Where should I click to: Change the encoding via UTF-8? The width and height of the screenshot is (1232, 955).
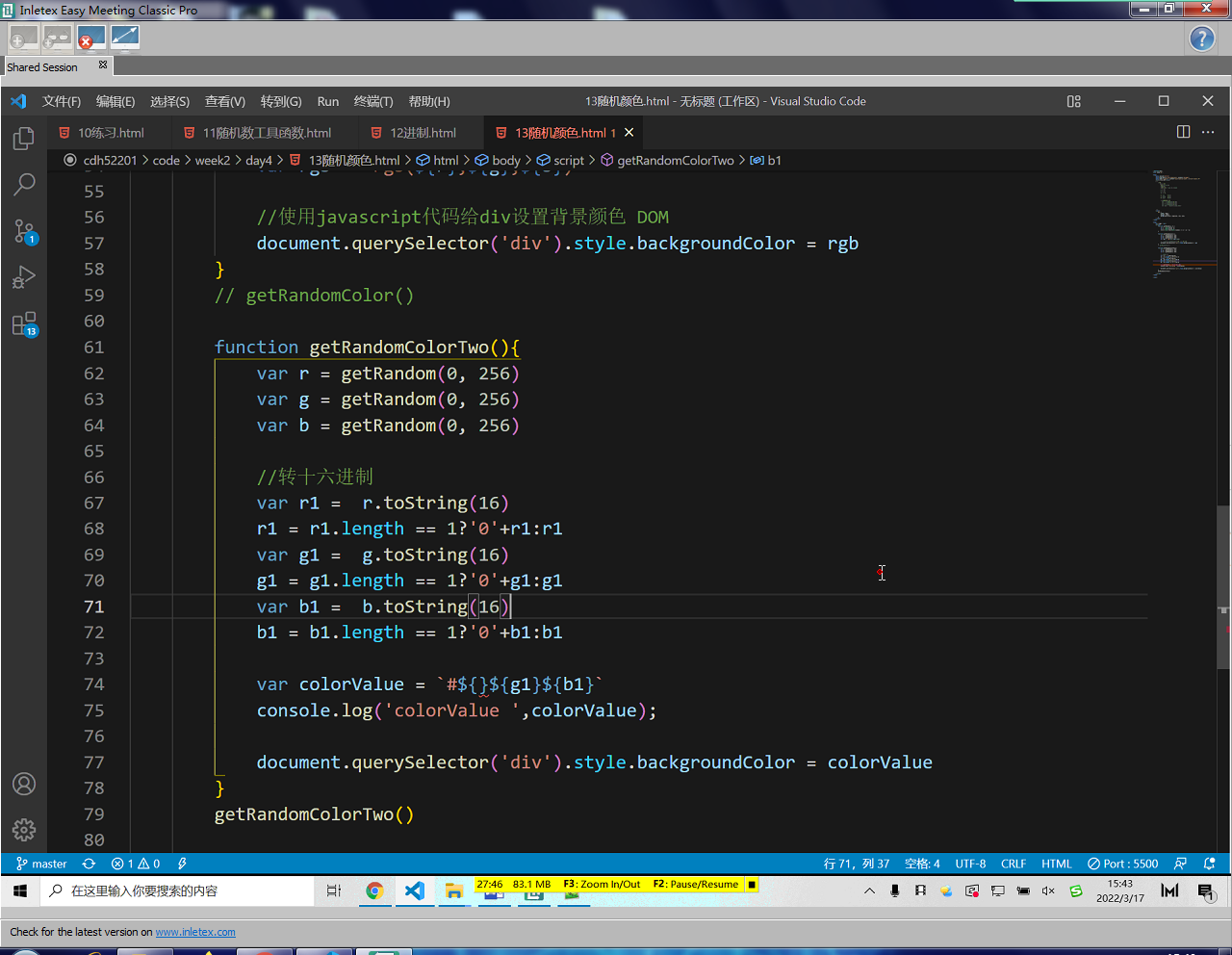tap(970, 864)
